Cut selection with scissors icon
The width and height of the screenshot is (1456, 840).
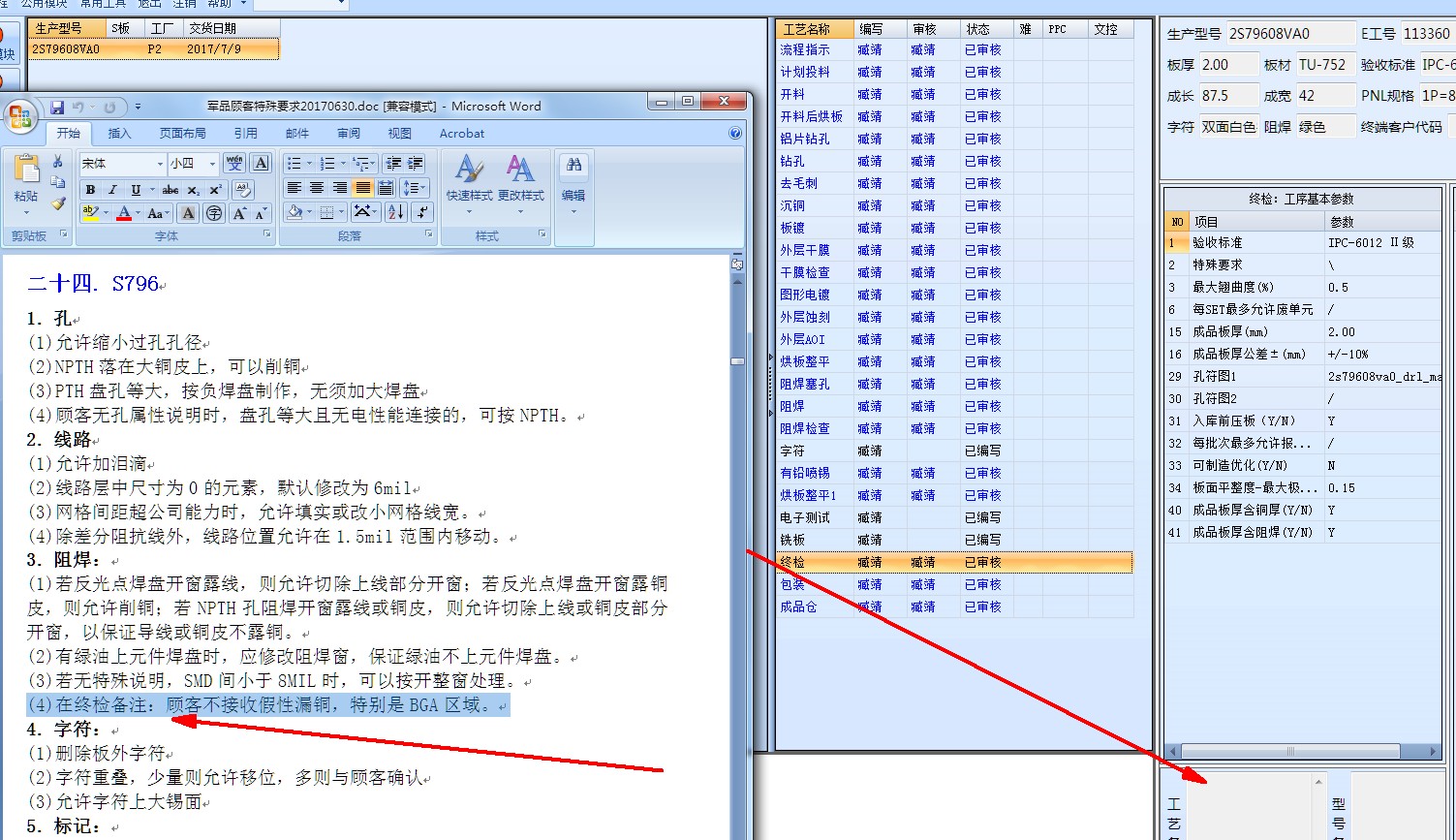click(58, 161)
